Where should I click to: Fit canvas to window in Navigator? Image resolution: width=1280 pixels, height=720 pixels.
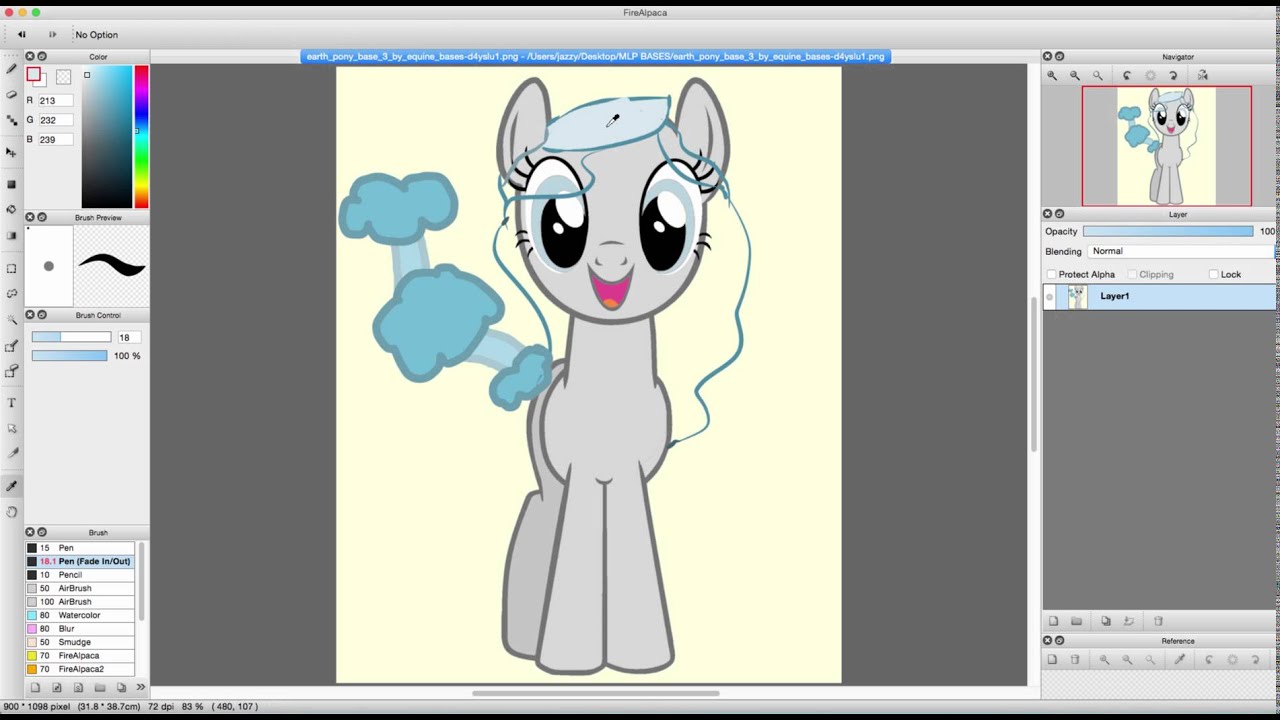pyautogui.click(x=1098, y=75)
